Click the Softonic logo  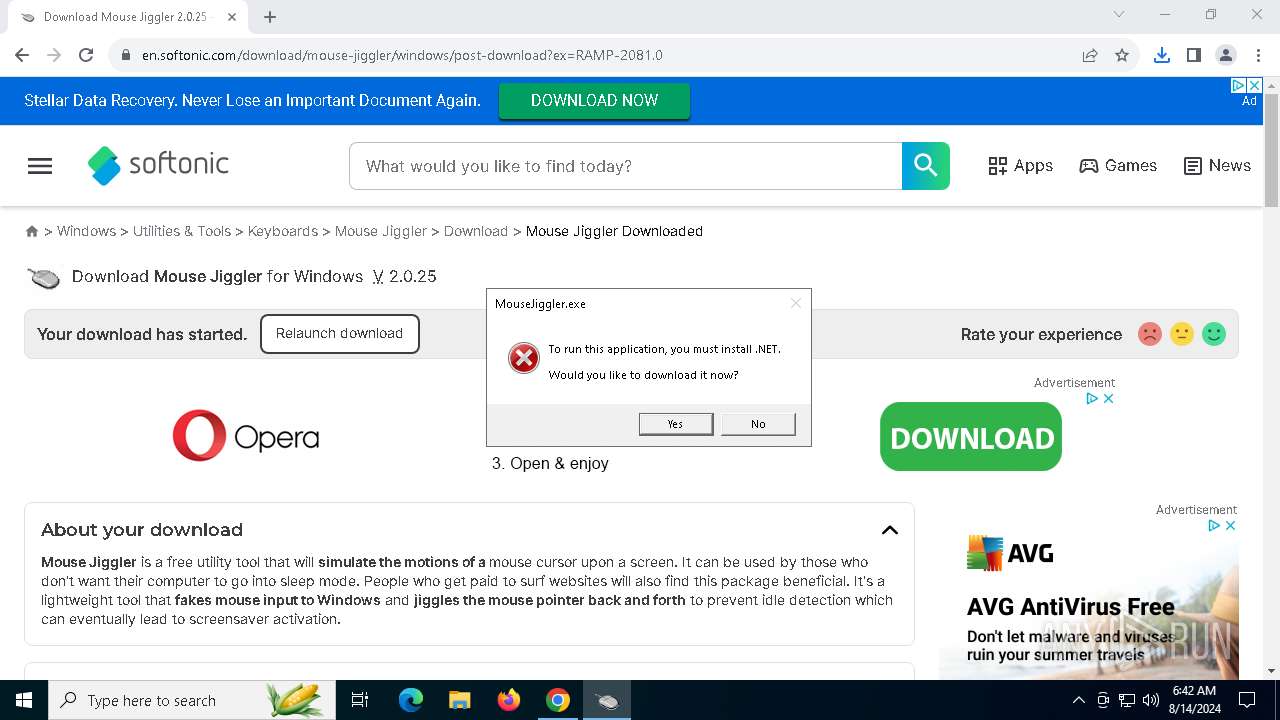click(158, 165)
